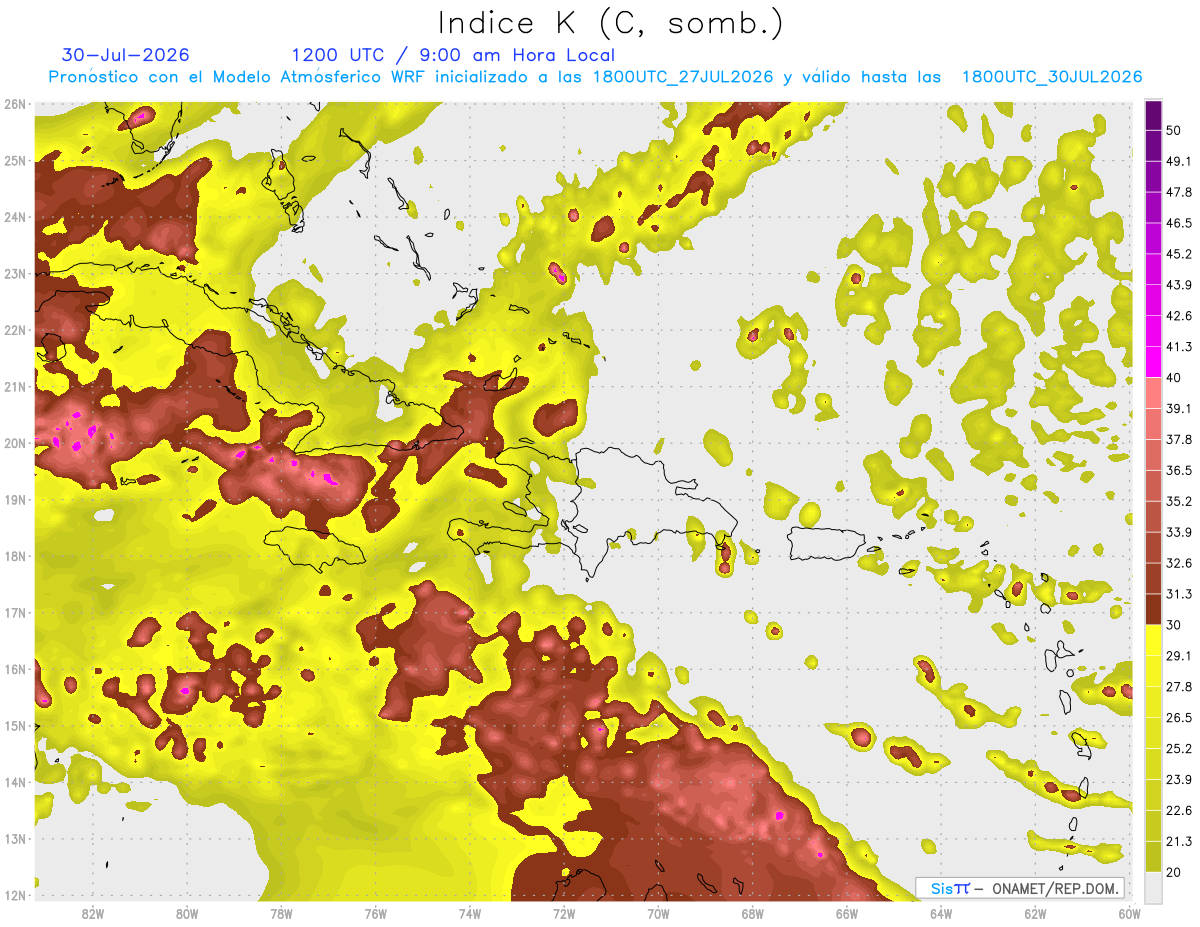Screen dimensions: 1200x927
Task: Click the colorbar value 46.5
Action: [1179, 223]
